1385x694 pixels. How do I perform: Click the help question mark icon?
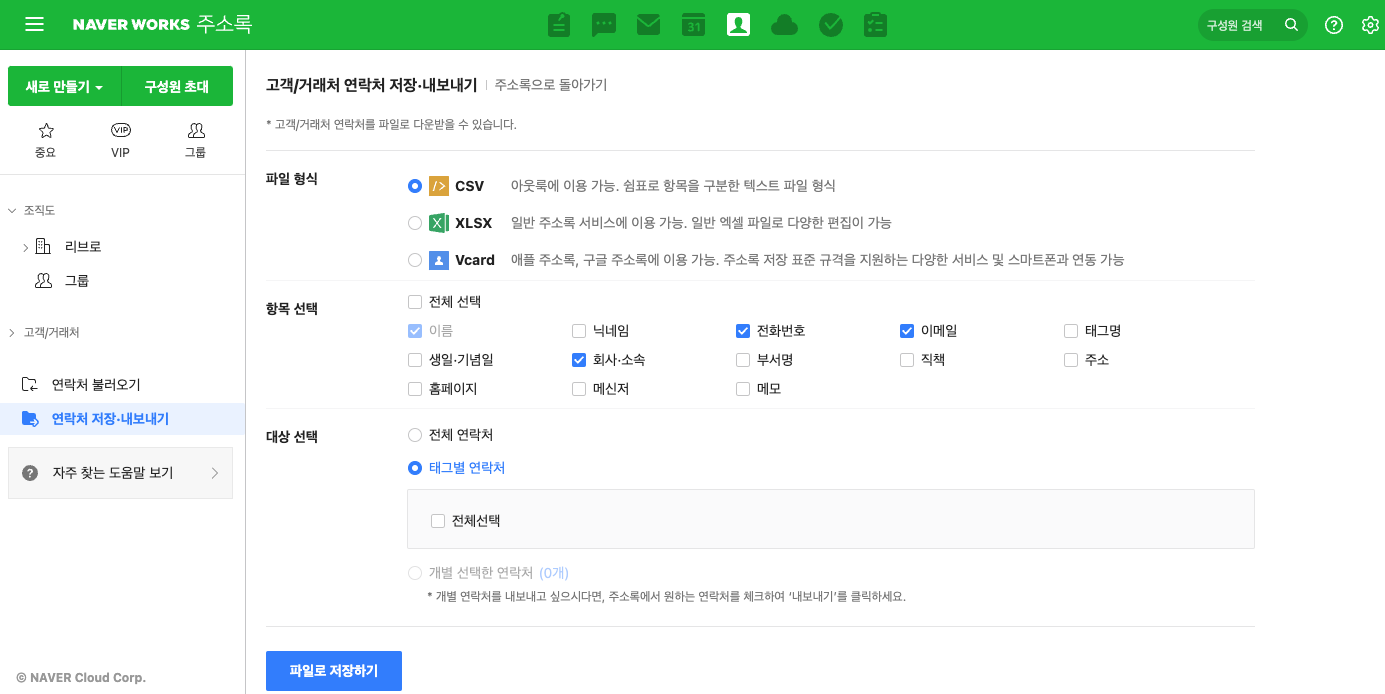pos(1333,25)
